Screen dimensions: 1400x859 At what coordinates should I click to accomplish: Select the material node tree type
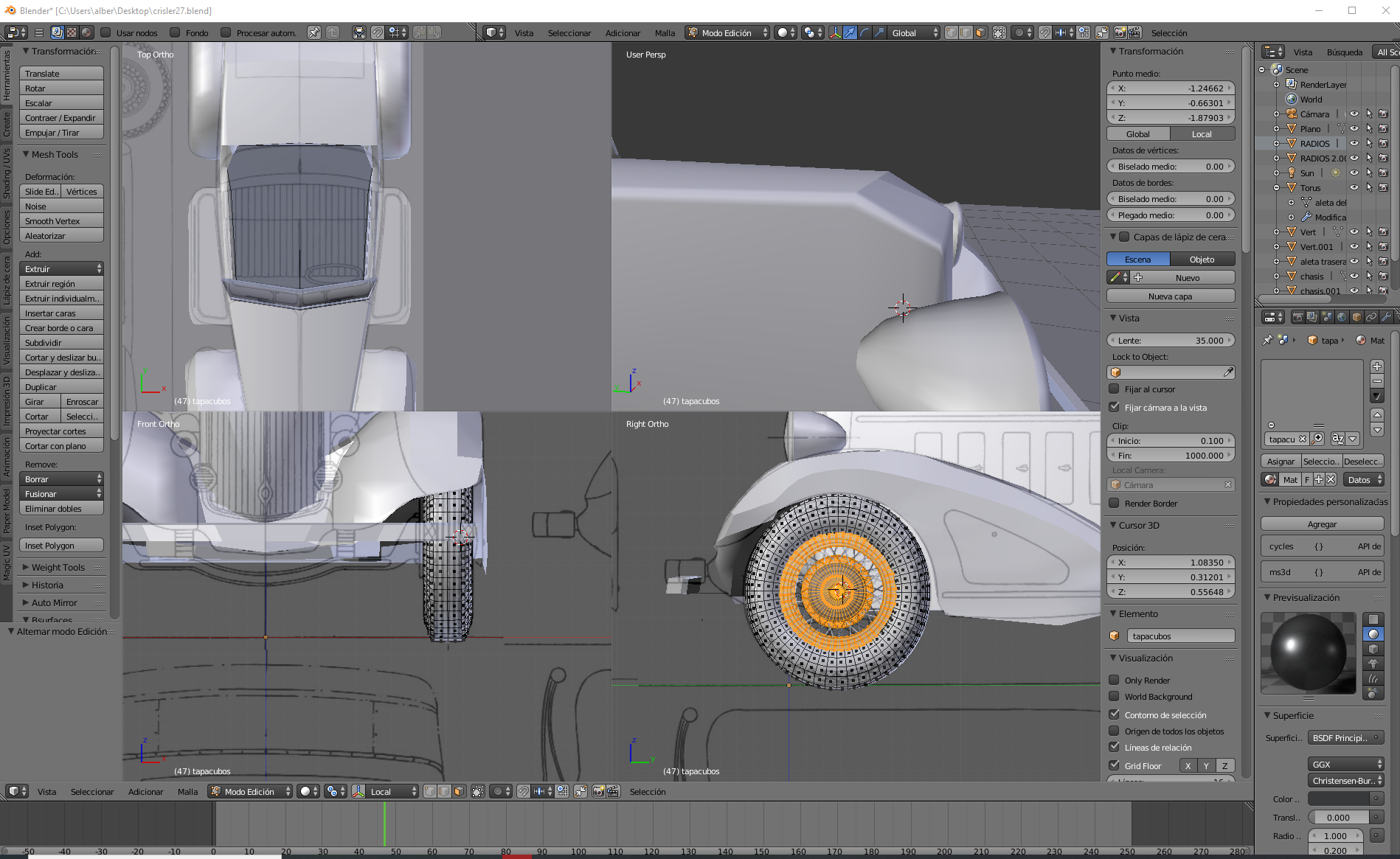[86, 32]
